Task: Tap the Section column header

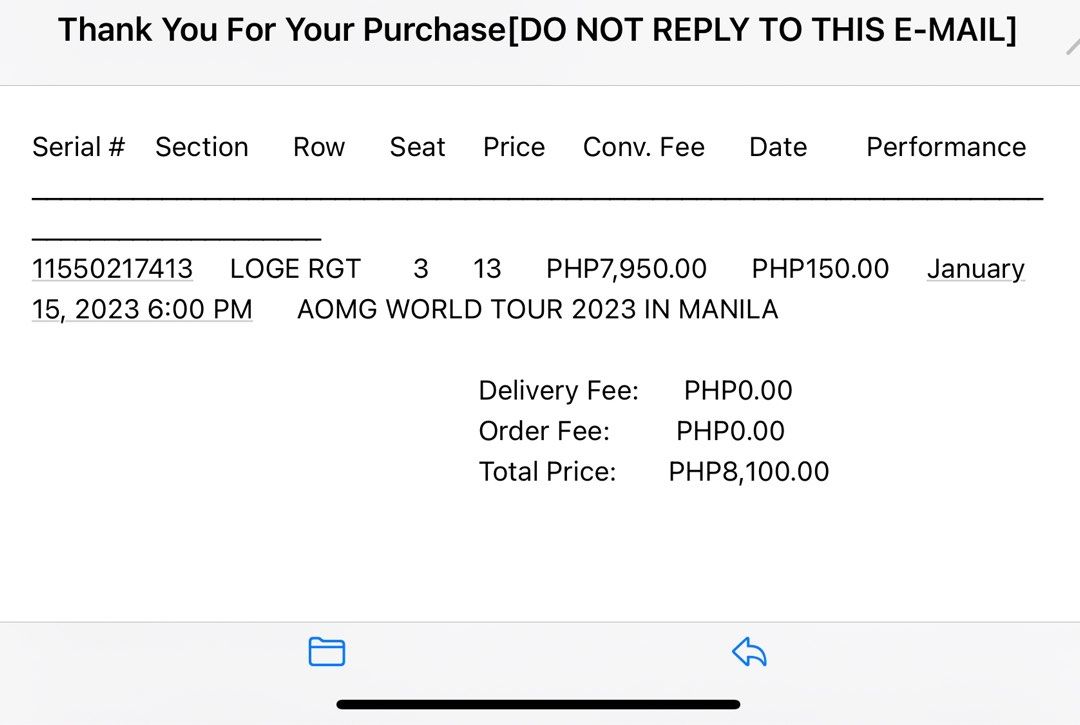Action: (x=202, y=147)
